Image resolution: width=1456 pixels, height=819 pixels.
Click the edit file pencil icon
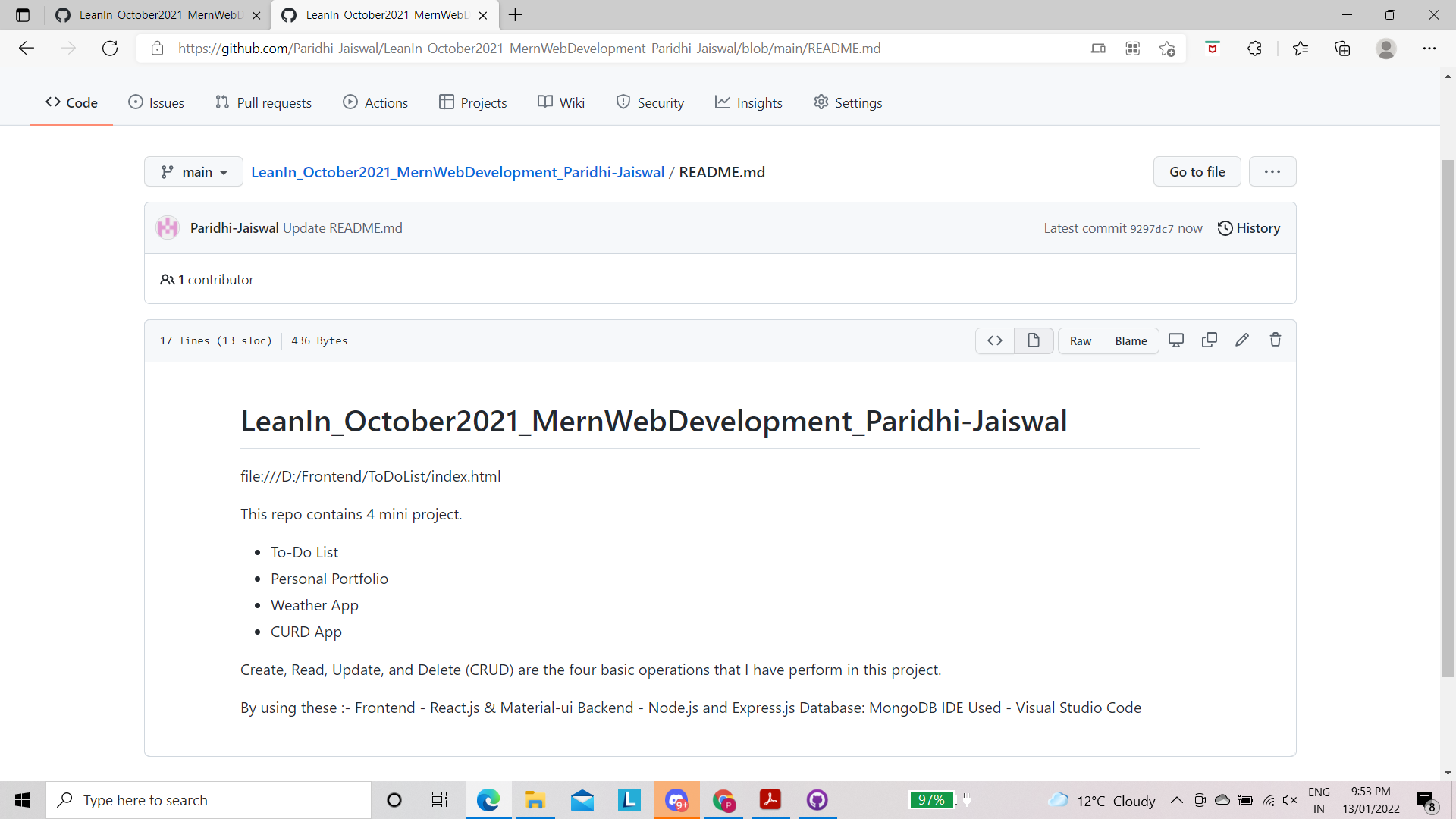[1242, 340]
